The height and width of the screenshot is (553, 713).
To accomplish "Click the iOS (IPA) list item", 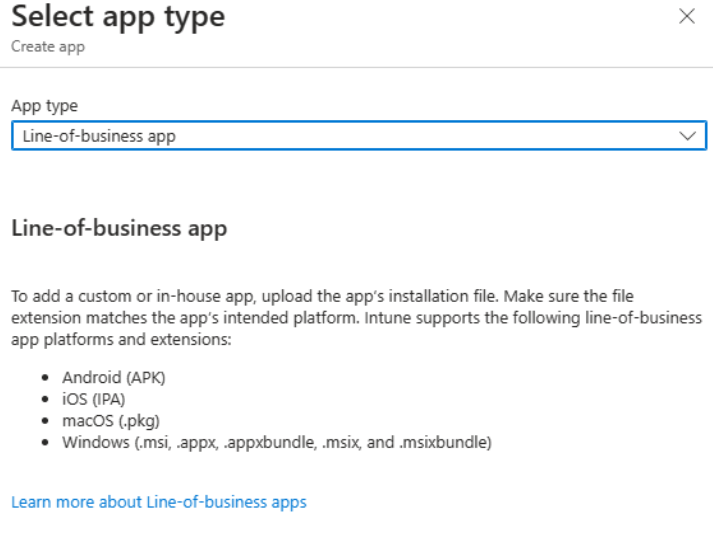I will pos(93,397).
